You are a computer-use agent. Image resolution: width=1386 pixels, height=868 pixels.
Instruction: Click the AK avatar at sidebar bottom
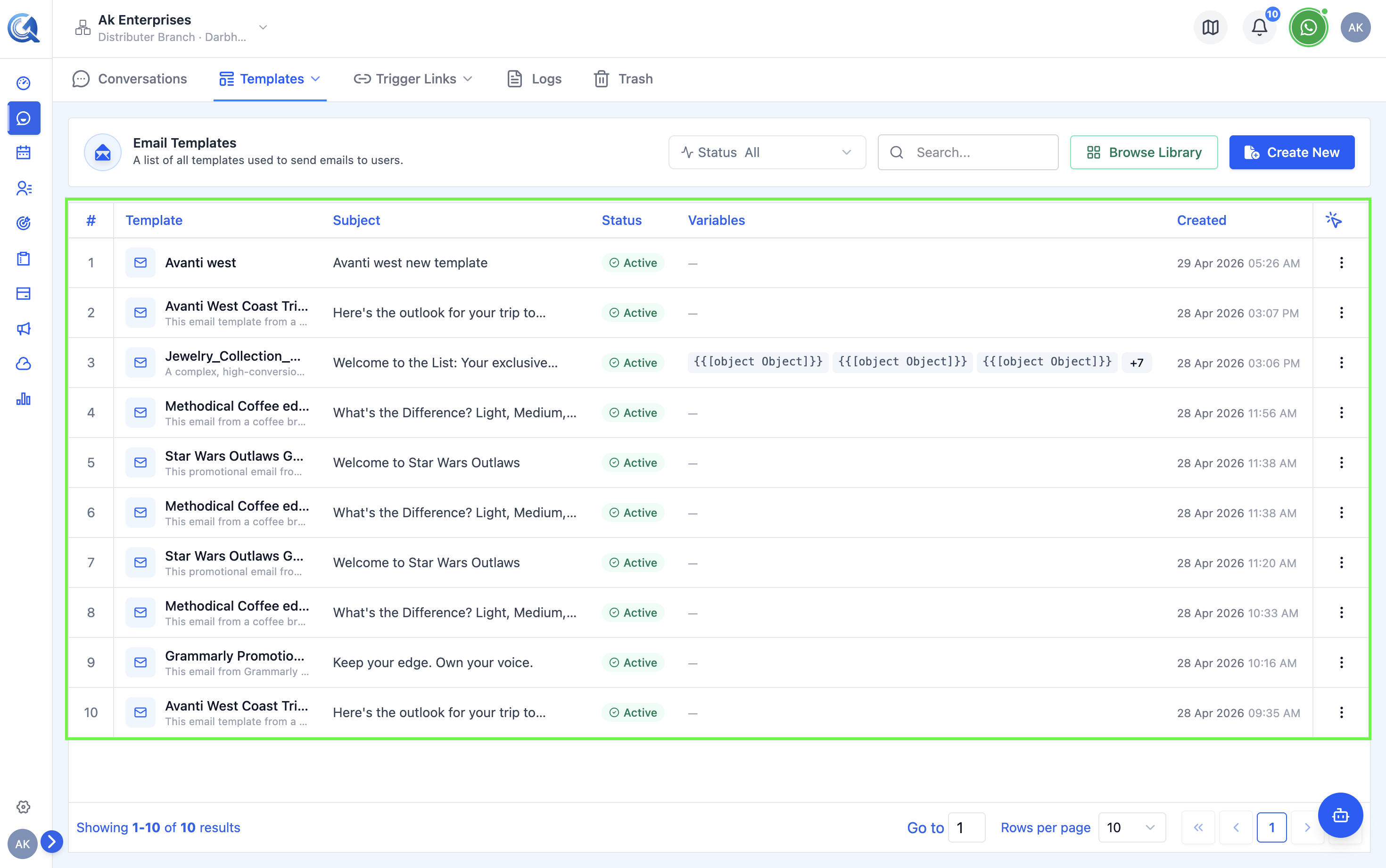[22, 843]
